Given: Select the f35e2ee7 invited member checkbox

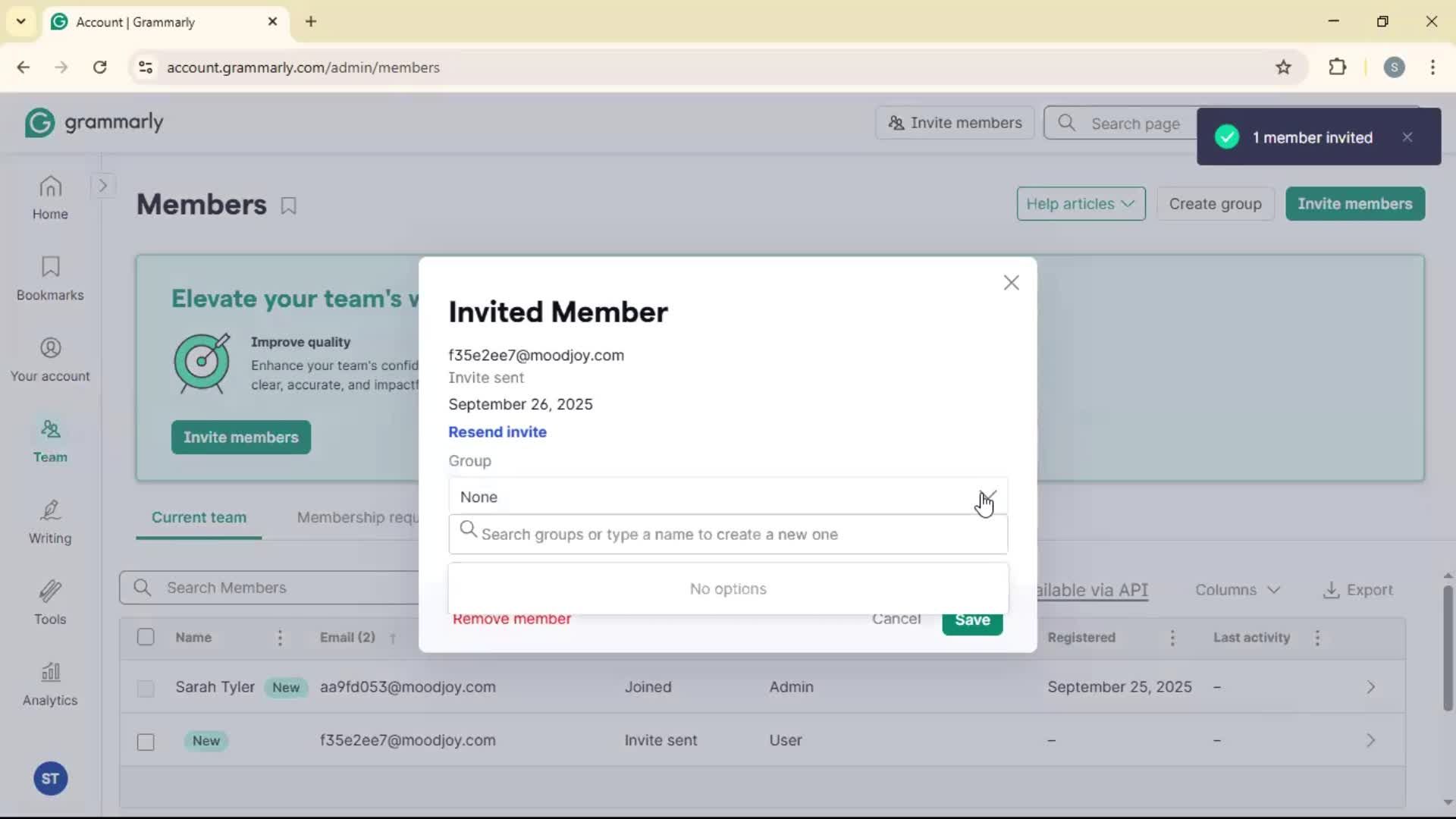Looking at the screenshot, I should tap(146, 741).
